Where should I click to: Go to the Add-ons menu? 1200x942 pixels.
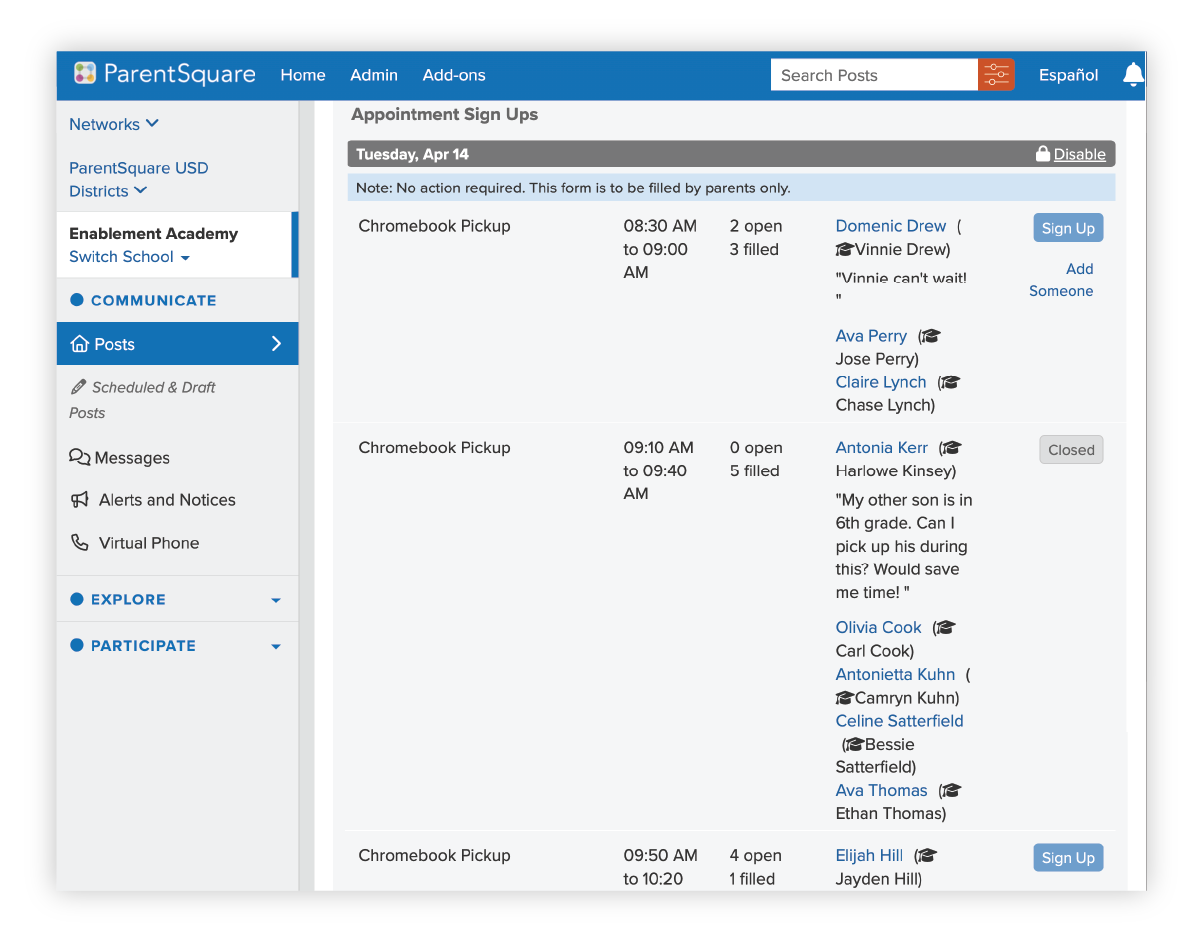click(454, 75)
